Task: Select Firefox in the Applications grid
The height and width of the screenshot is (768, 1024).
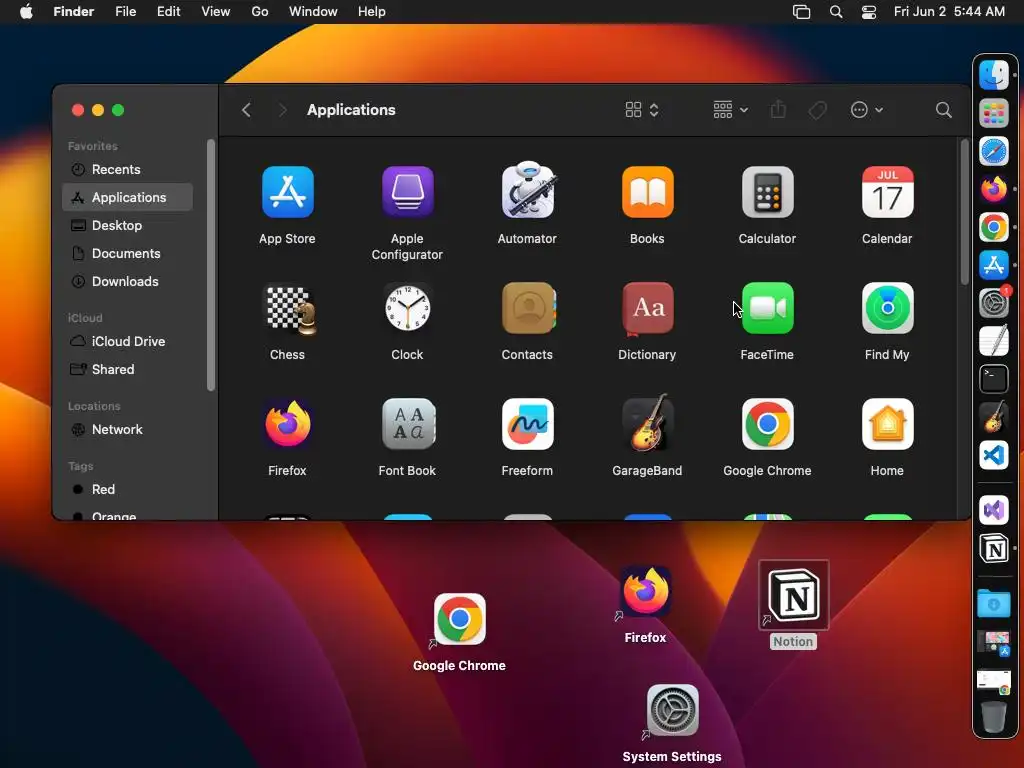Action: [x=287, y=424]
